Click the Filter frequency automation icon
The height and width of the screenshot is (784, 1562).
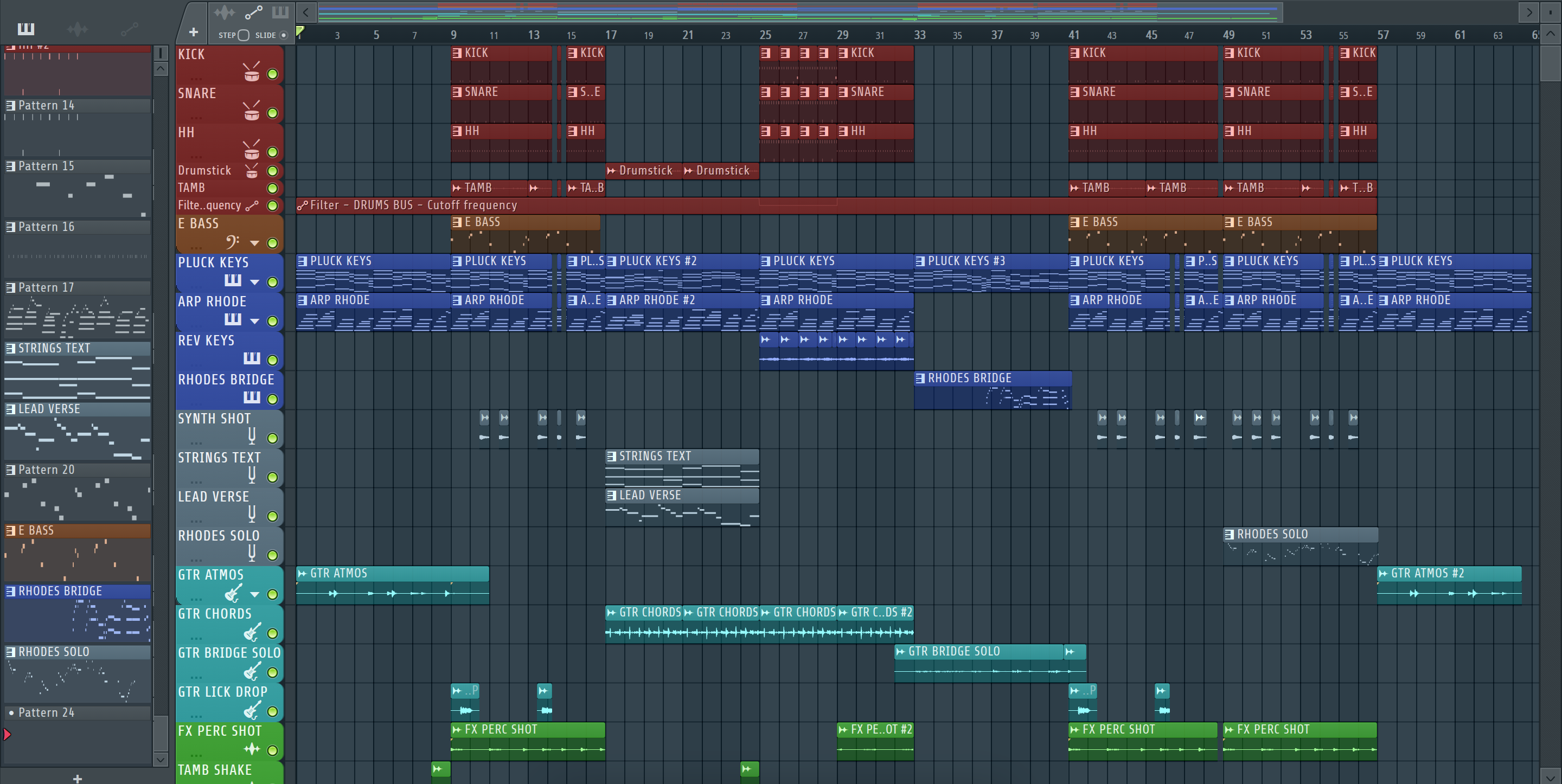[x=252, y=205]
